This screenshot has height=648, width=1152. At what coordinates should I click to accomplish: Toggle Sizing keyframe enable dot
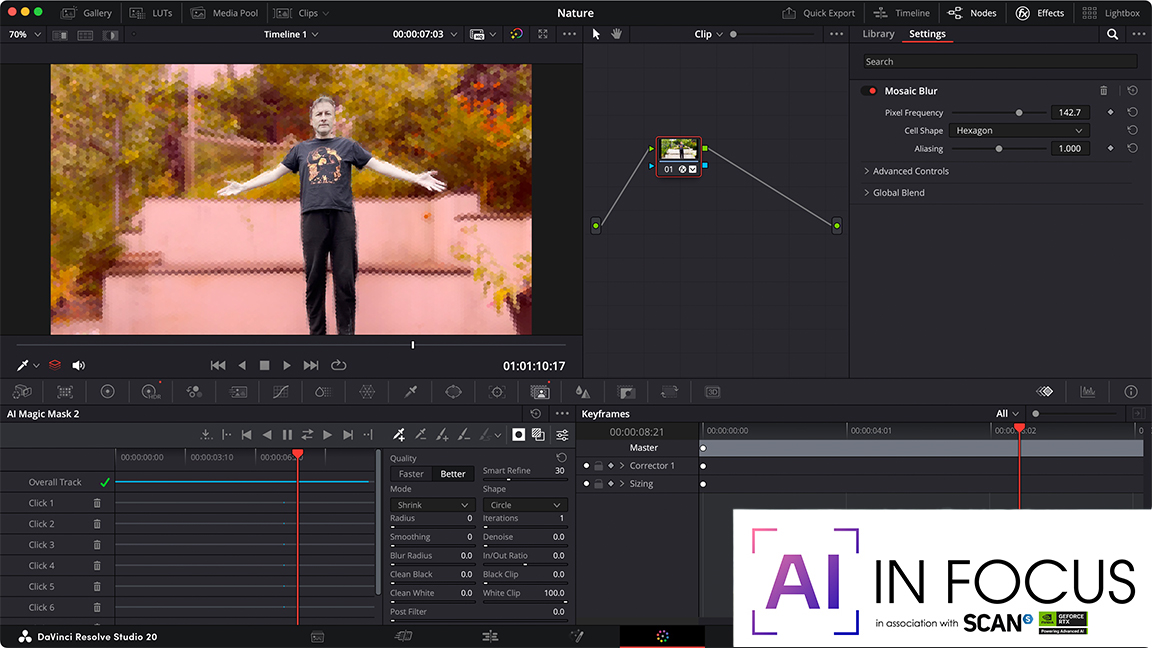tap(586, 483)
